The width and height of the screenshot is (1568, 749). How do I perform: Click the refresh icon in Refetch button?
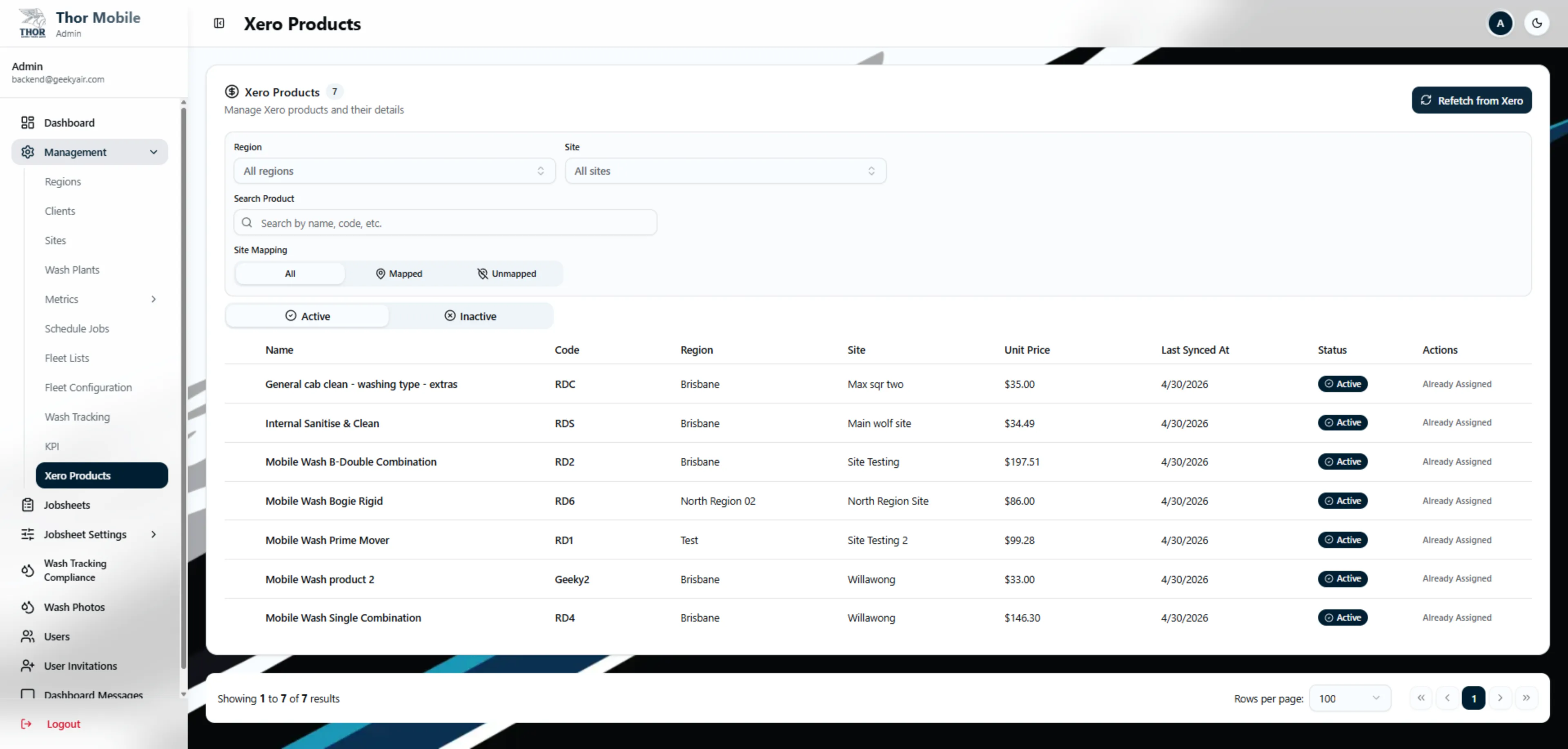coord(1425,100)
